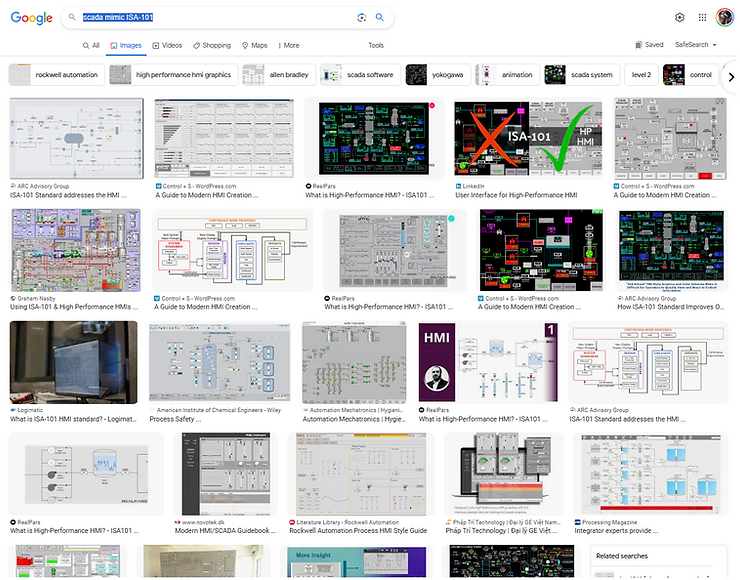Open link 'User Interface for High-Performance HMI'
Viewport: 740px width, 580px height.
click(x=516, y=195)
